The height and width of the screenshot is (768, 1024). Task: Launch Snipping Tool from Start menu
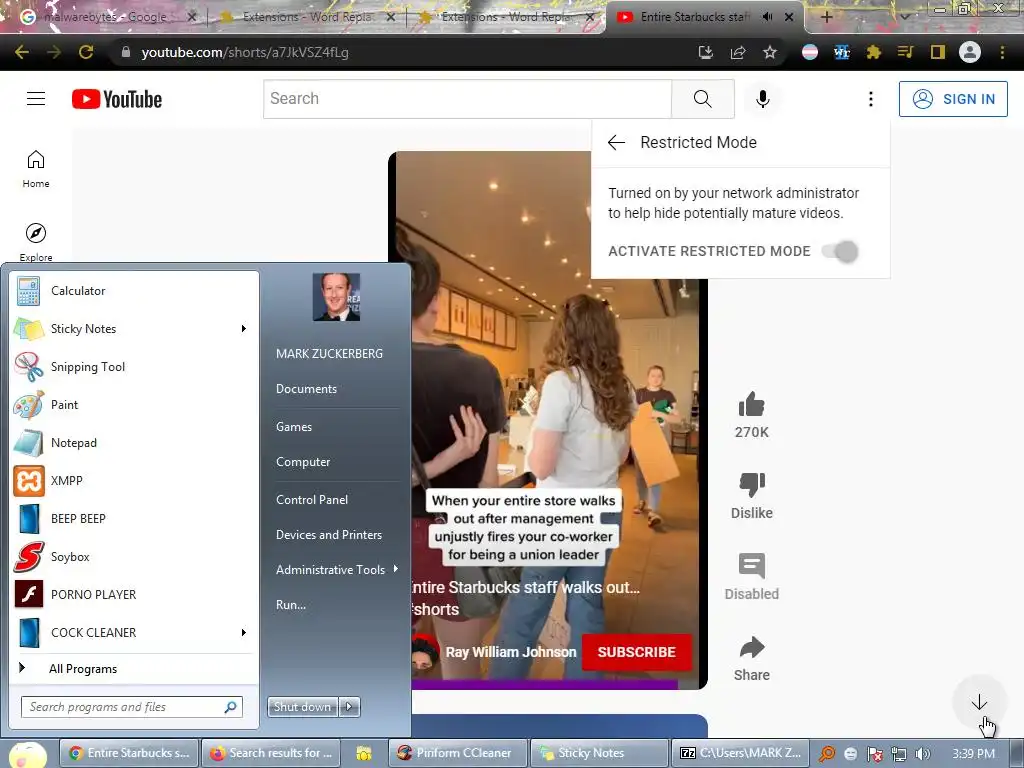coord(133,367)
